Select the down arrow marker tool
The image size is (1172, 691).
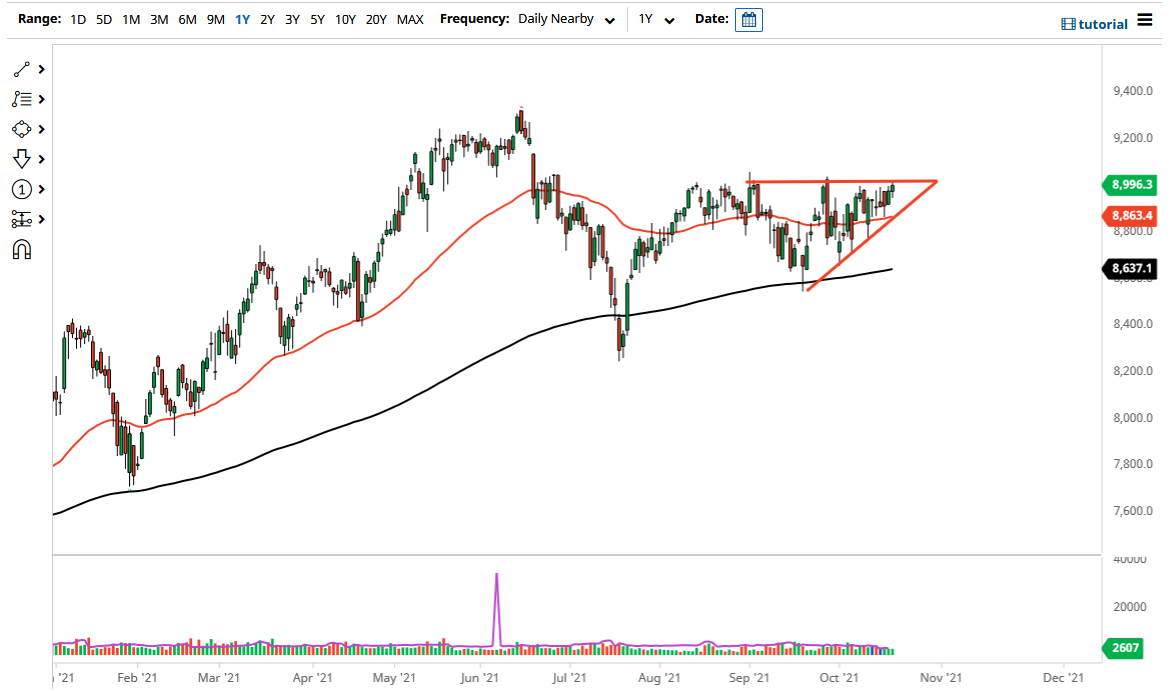21,159
